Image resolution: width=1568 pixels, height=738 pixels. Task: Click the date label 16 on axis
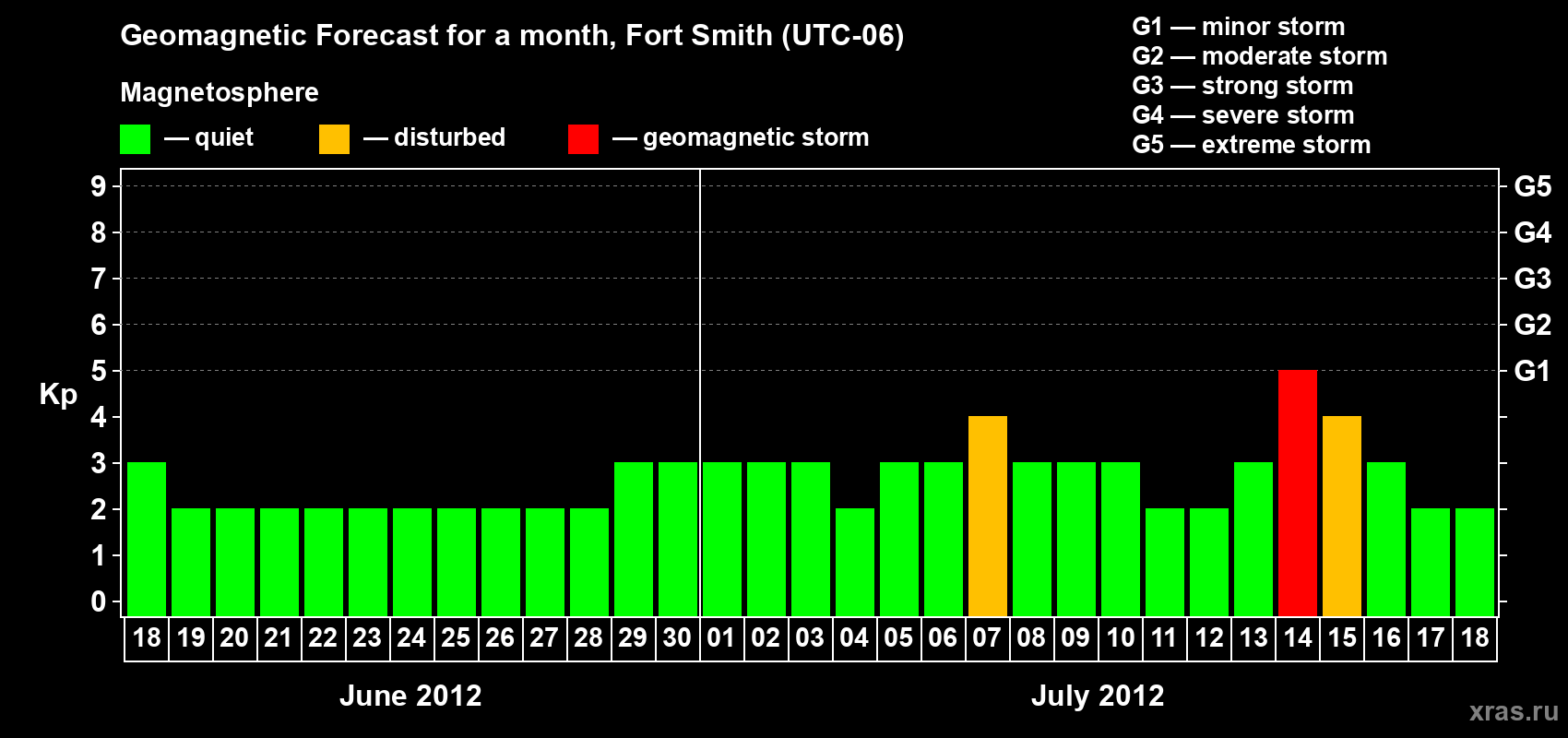pos(1386,637)
